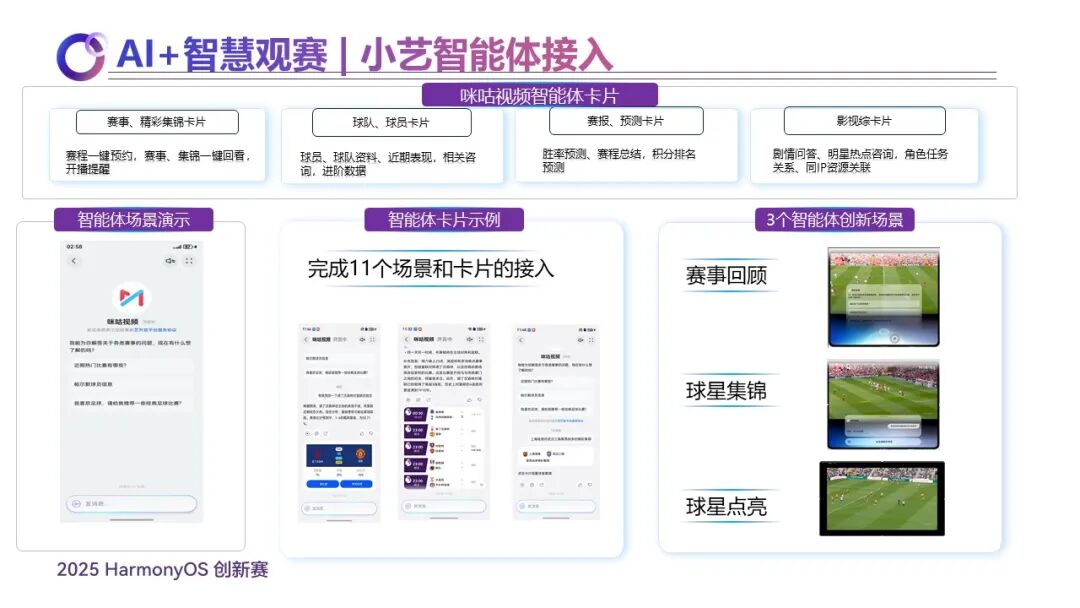The width and height of the screenshot is (1080, 608).
Task: Toggle thumbs-down on the schedule card reply
Action: click(479, 399)
